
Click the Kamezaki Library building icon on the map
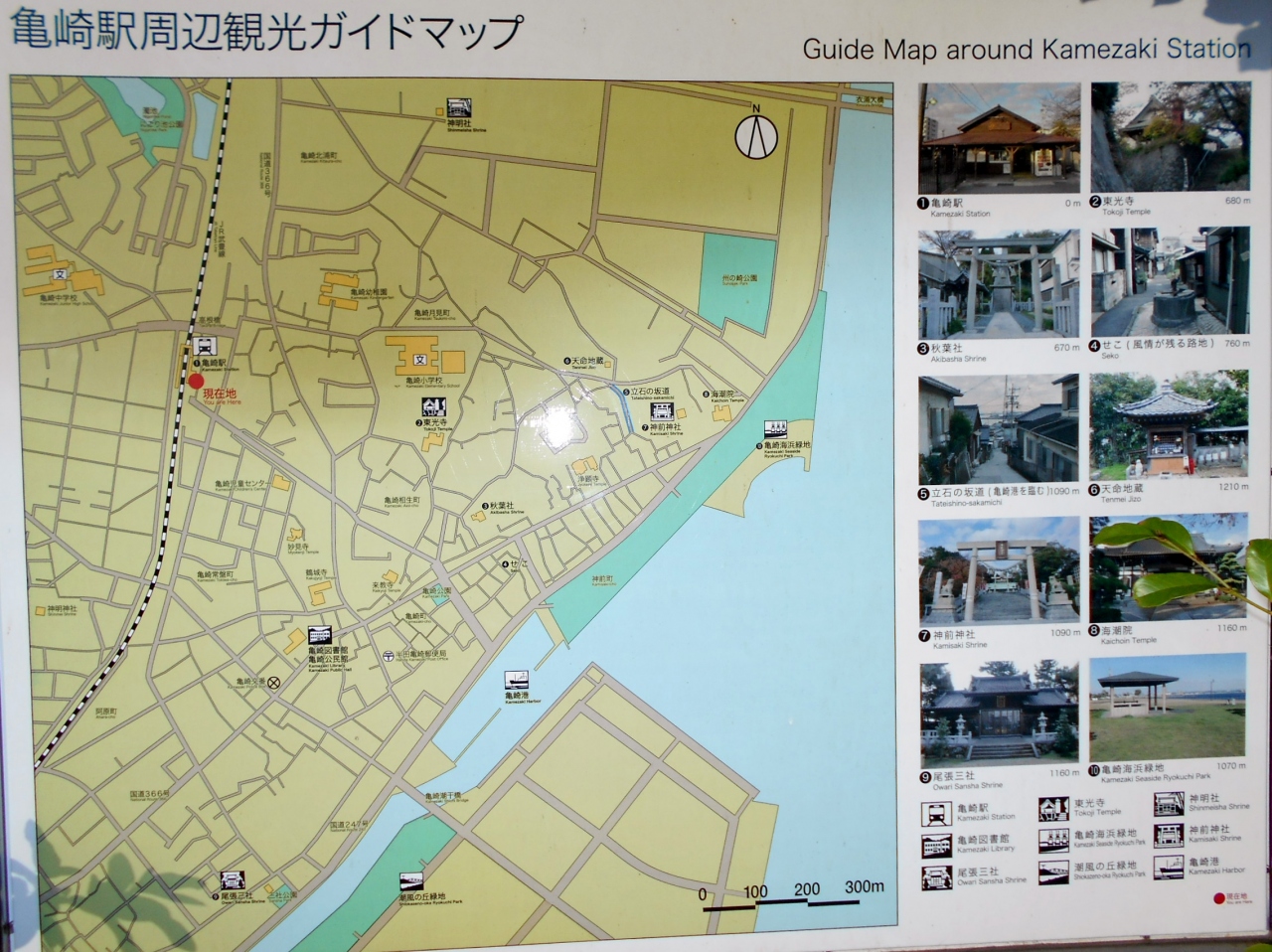tap(319, 635)
